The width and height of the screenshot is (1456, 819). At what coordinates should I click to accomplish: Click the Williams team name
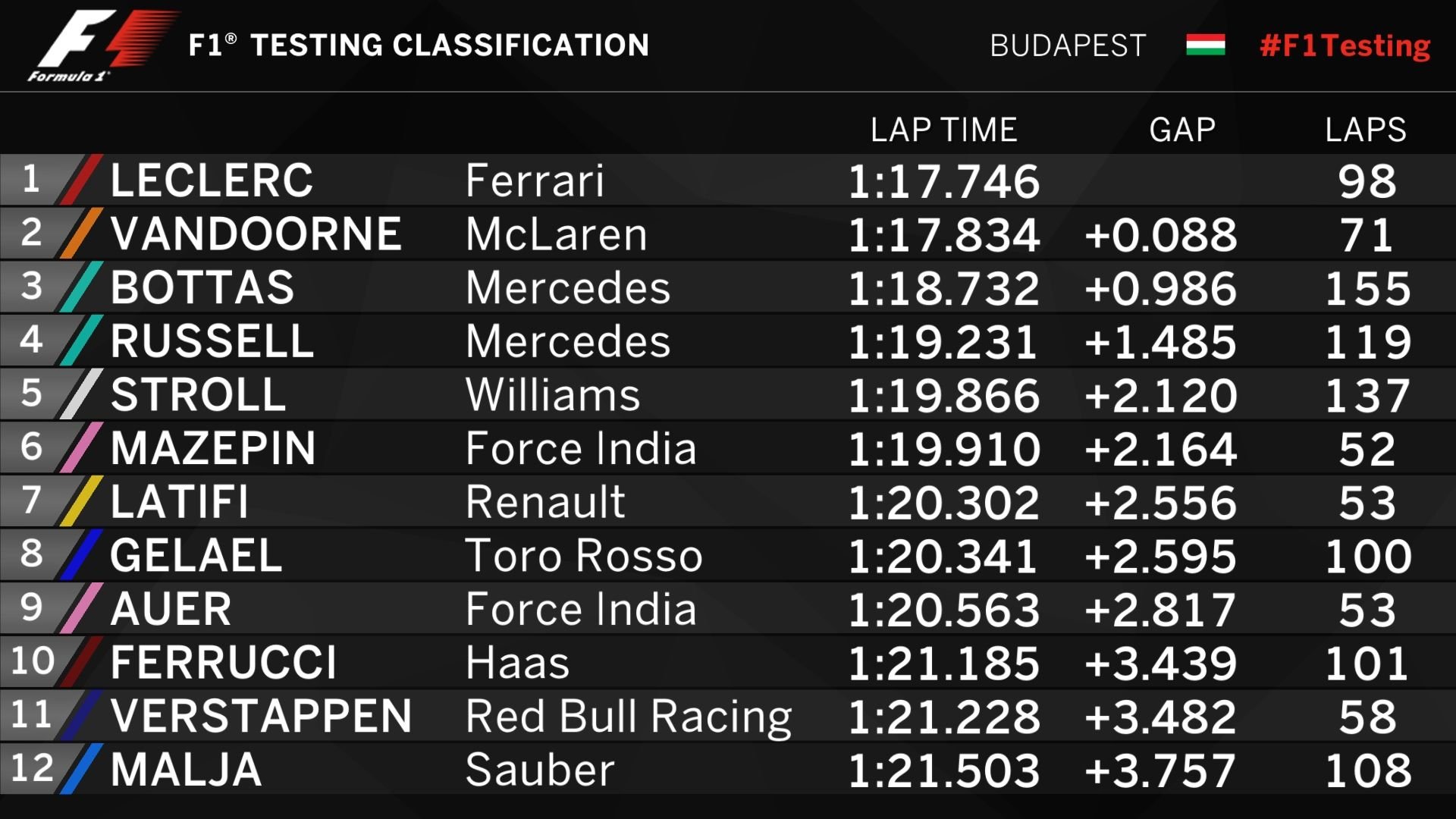pyautogui.click(x=553, y=395)
